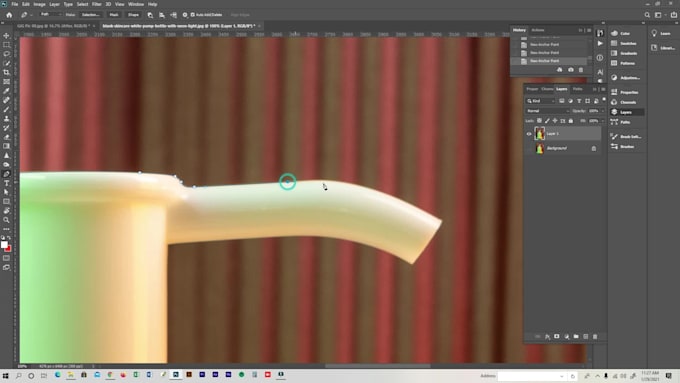Select the Path Selection tool
The height and width of the screenshot is (383, 680).
(7, 192)
